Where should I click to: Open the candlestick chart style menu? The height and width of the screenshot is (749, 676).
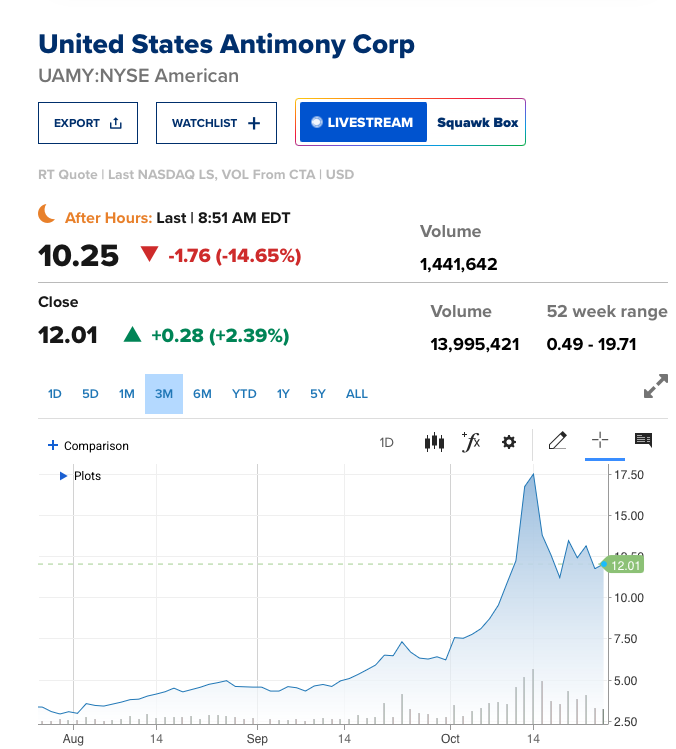click(434, 442)
